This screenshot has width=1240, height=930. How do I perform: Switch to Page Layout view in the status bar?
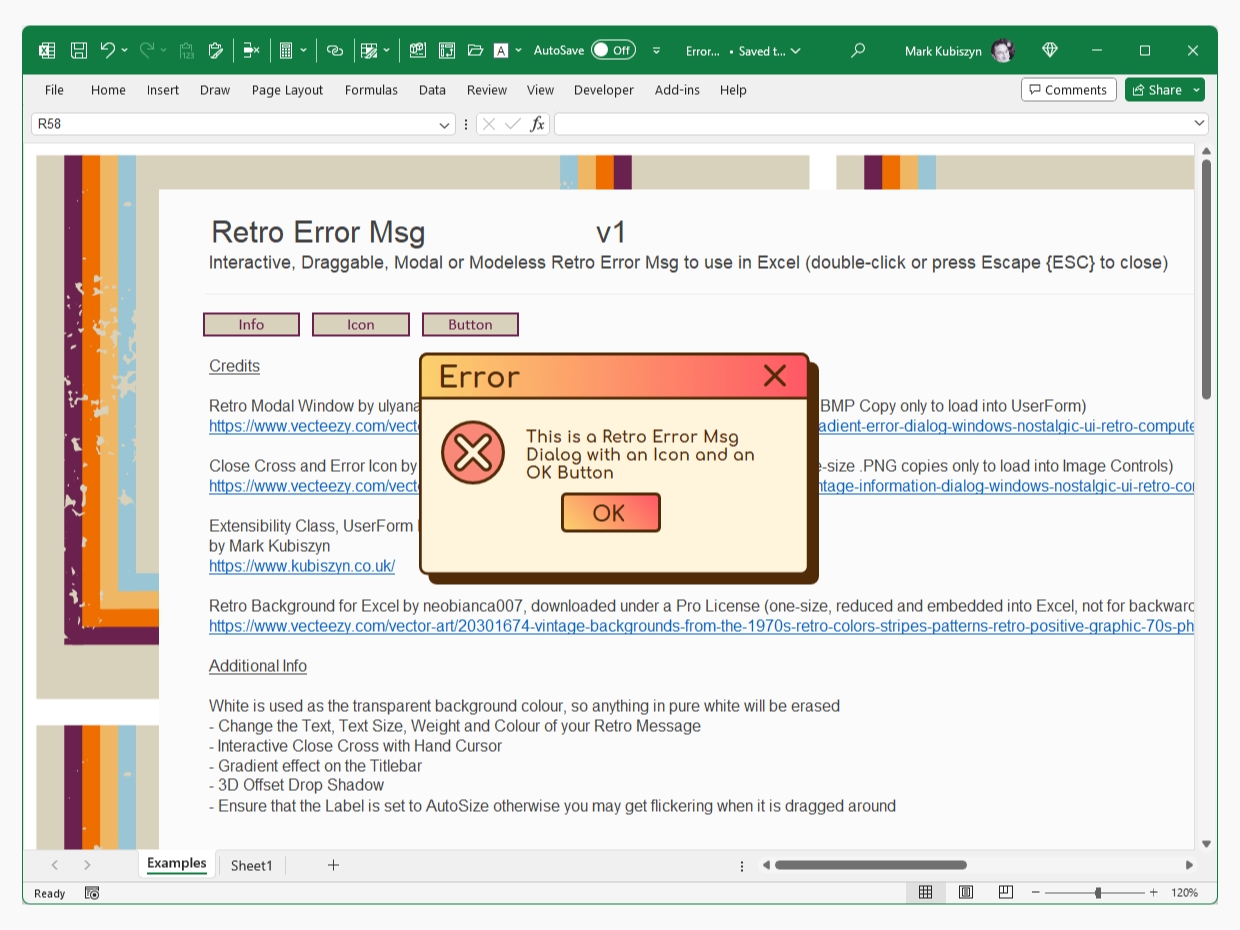pyautogui.click(x=966, y=892)
